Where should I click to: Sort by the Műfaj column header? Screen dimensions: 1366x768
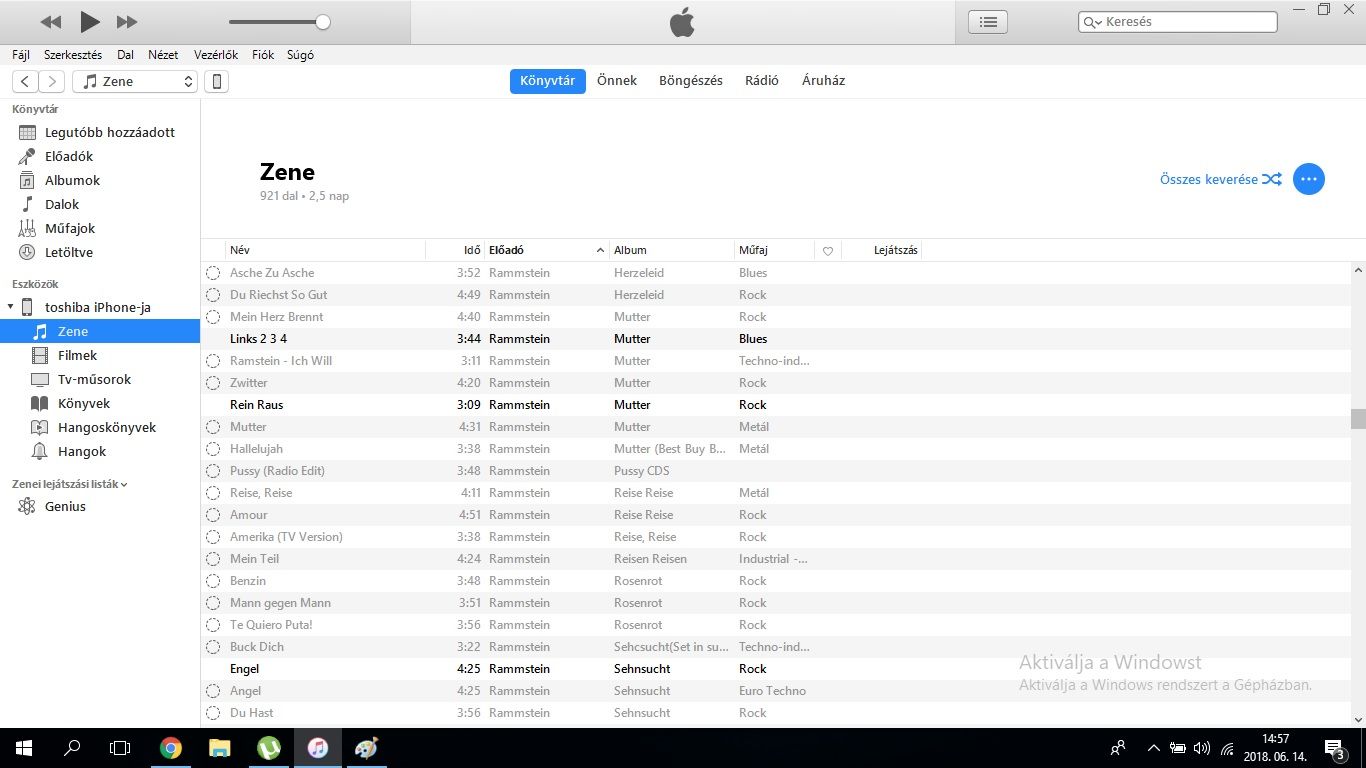pyautogui.click(x=774, y=250)
